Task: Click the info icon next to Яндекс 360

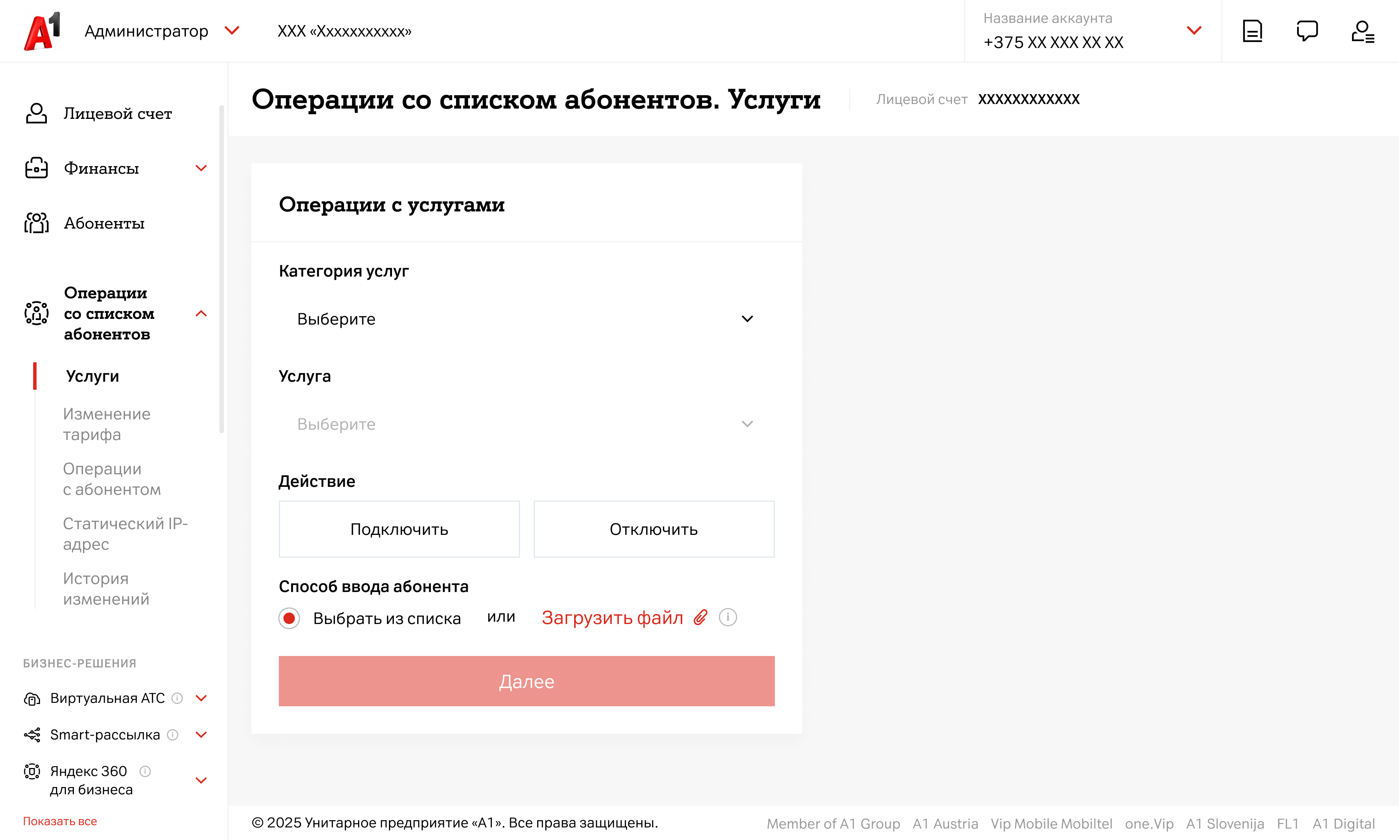Action: (146, 771)
